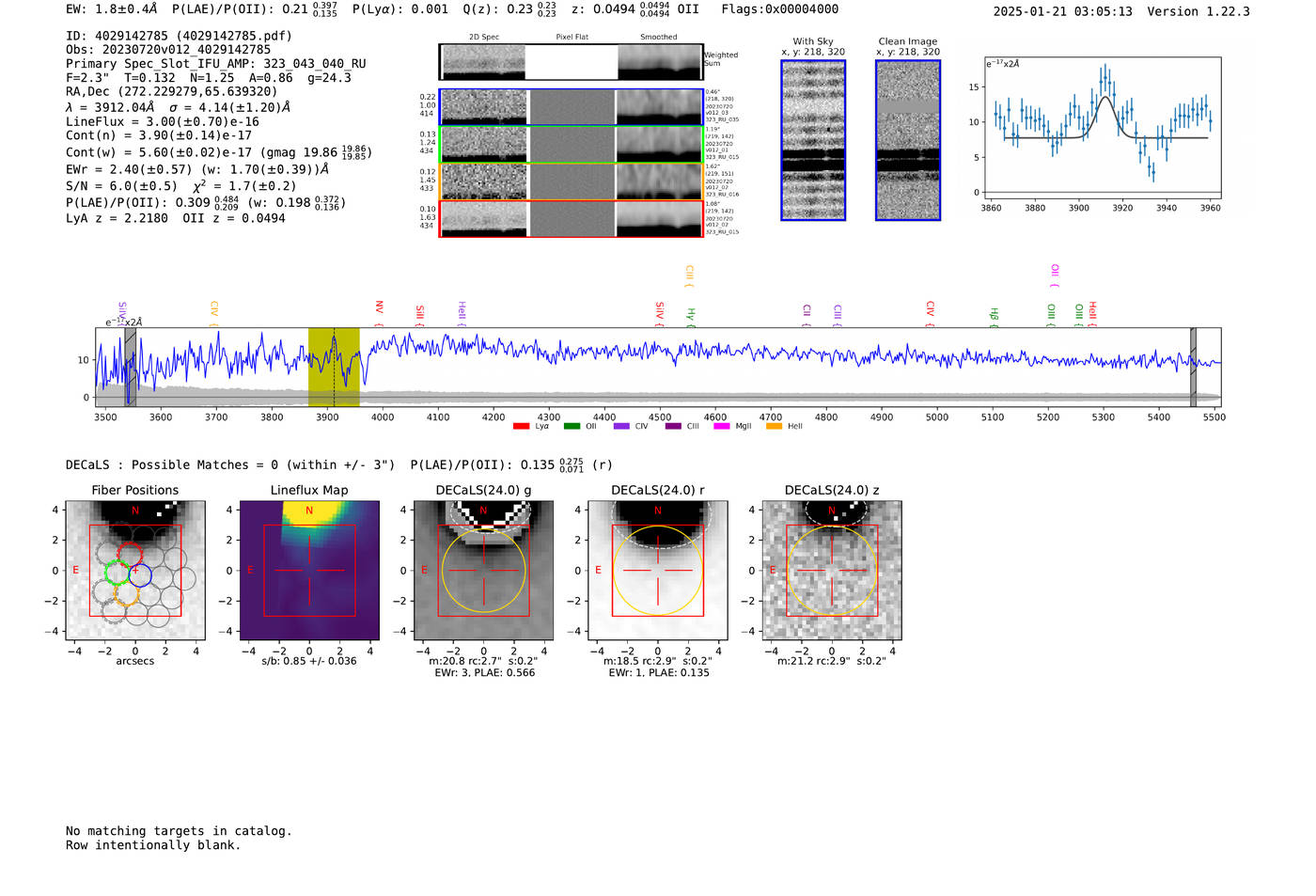
Task: Select the yellow highlighted emission line region
Action: pos(334,367)
